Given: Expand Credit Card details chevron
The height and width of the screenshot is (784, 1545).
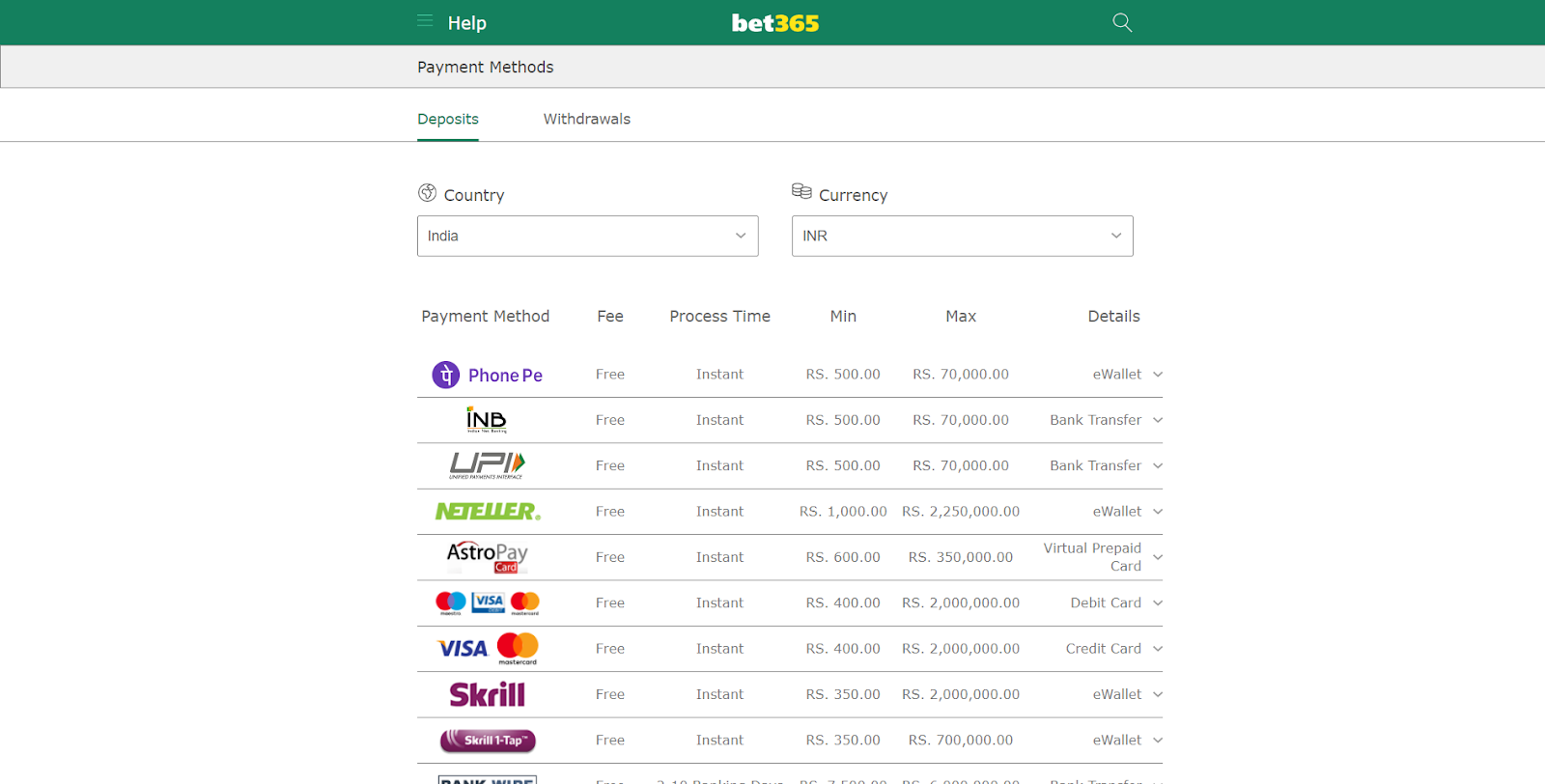Looking at the screenshot, I should (x=1158, y=649).
